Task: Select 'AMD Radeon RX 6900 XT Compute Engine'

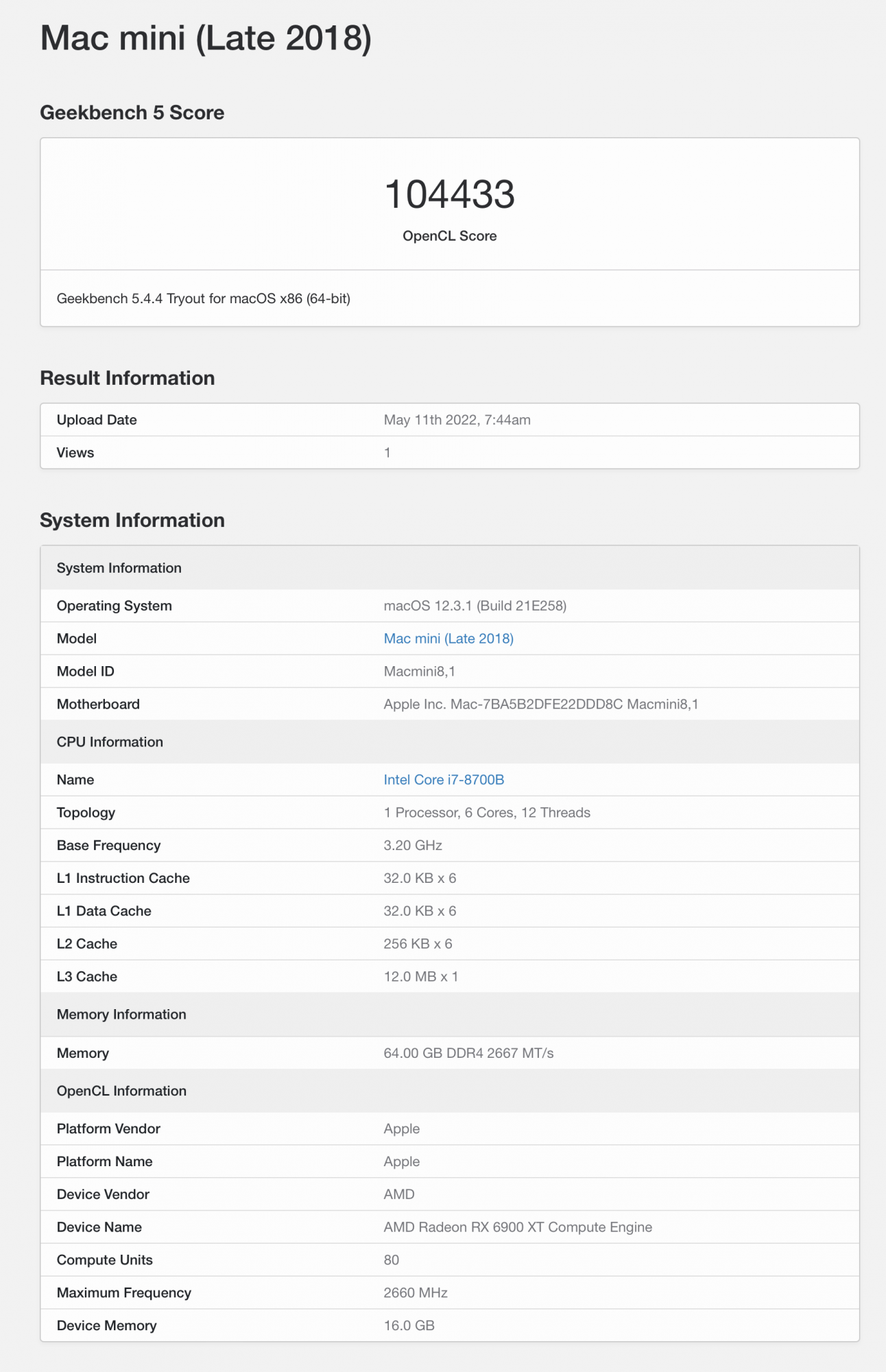Action: point(518,1228)
